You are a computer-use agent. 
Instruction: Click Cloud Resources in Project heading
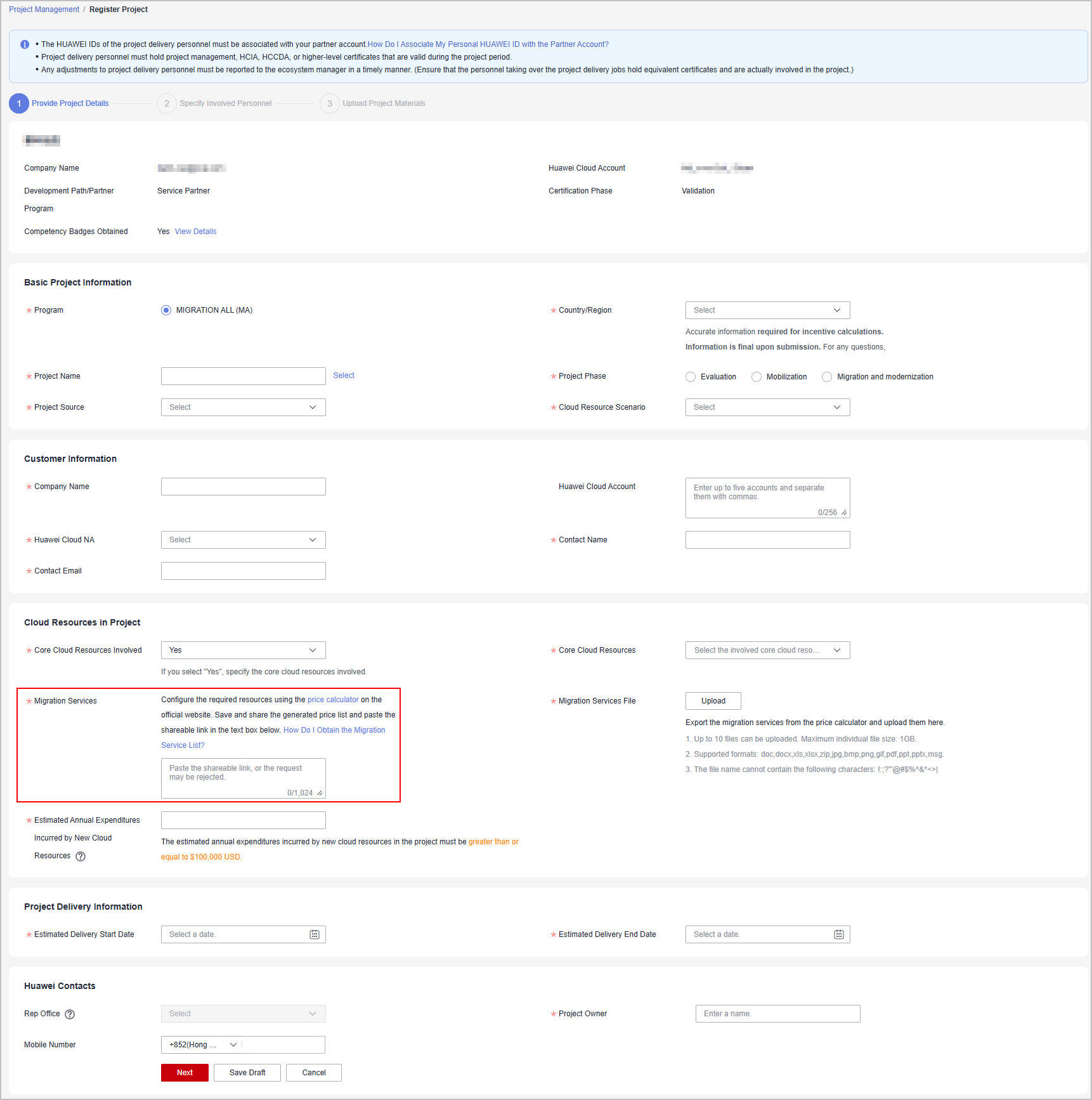pos(82,622)
